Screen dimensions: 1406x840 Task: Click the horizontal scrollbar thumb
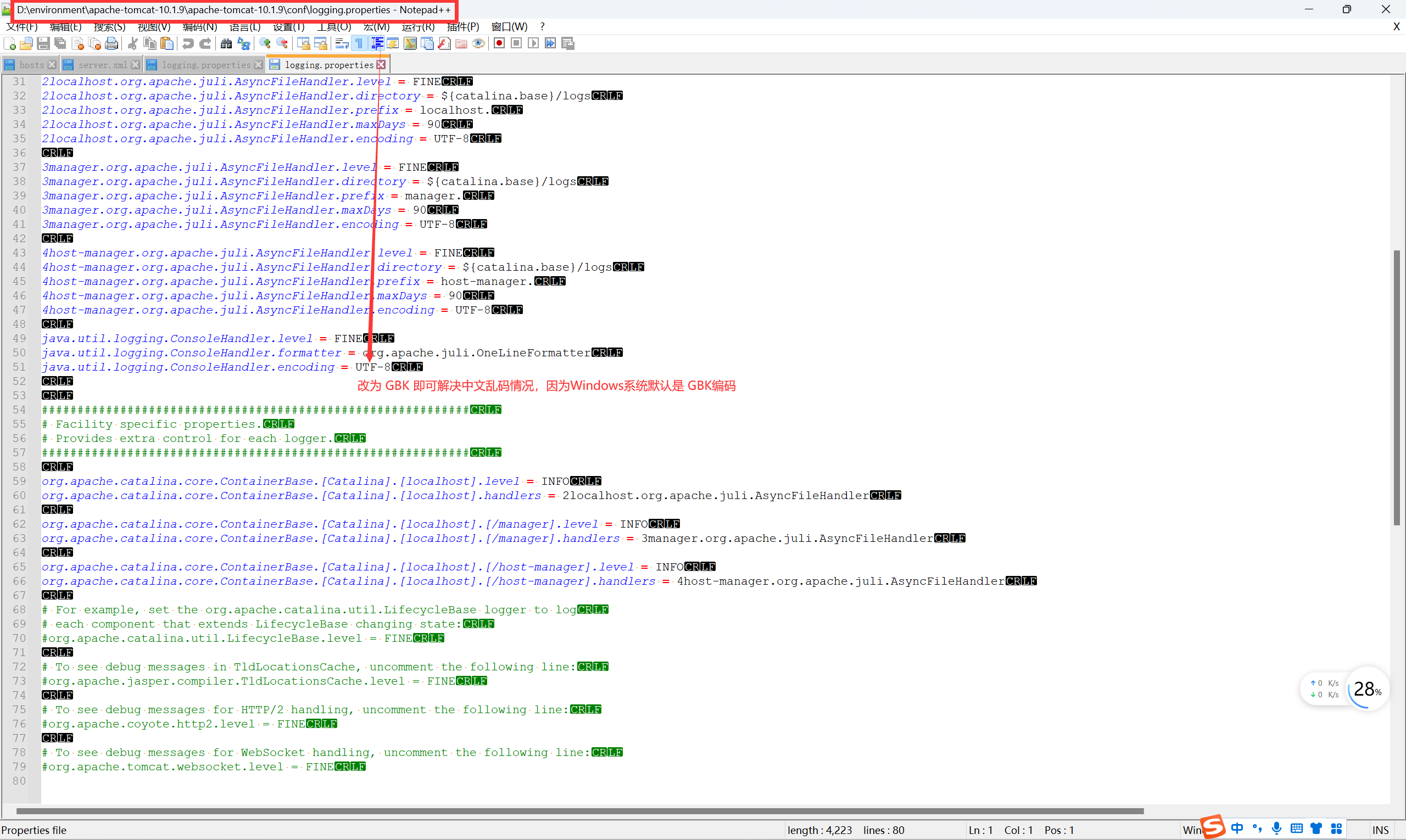580,811
